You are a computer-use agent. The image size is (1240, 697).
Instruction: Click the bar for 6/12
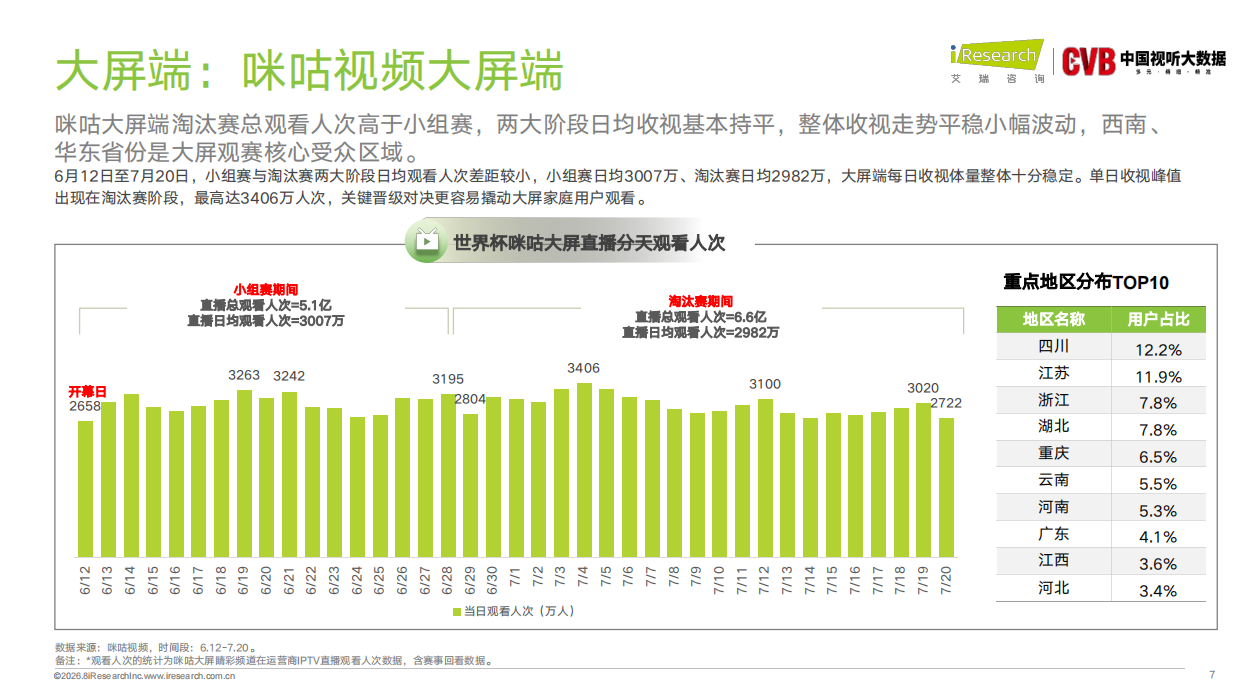[x=85, y=489]
